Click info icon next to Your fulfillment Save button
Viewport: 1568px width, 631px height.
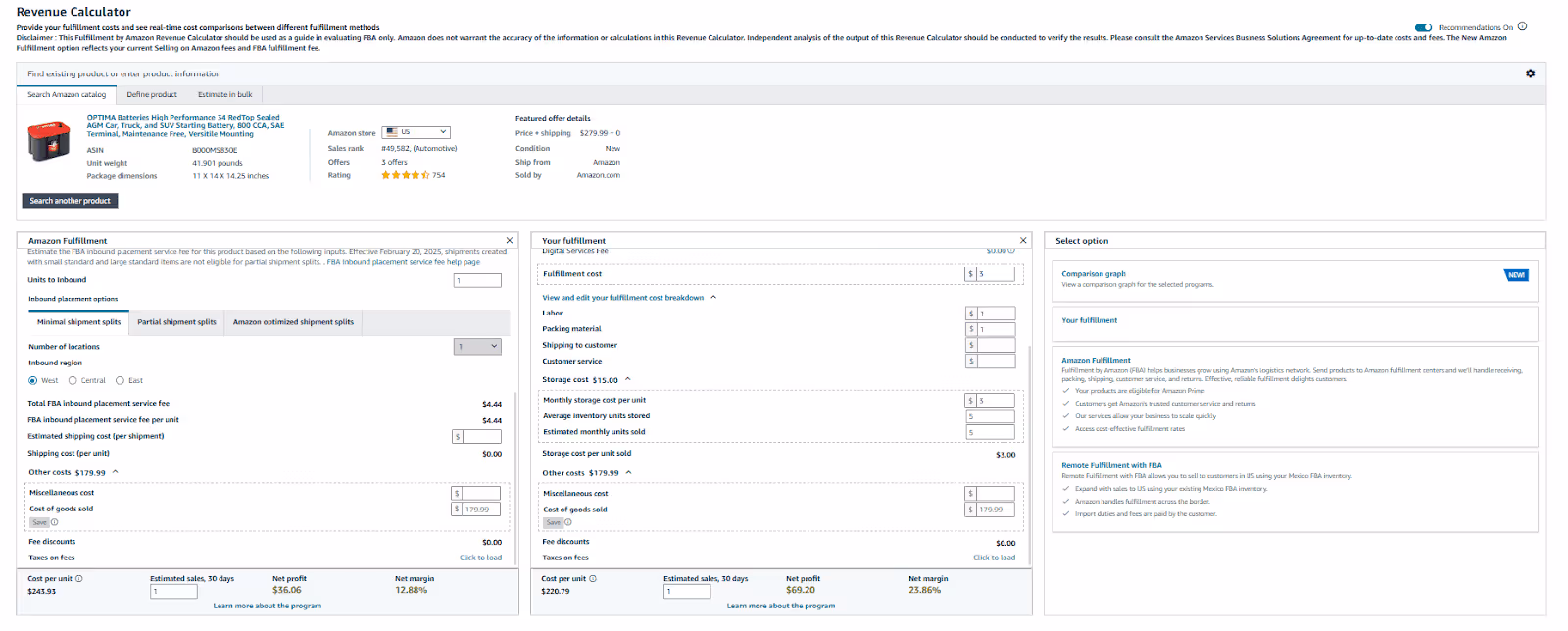point(568,522)
